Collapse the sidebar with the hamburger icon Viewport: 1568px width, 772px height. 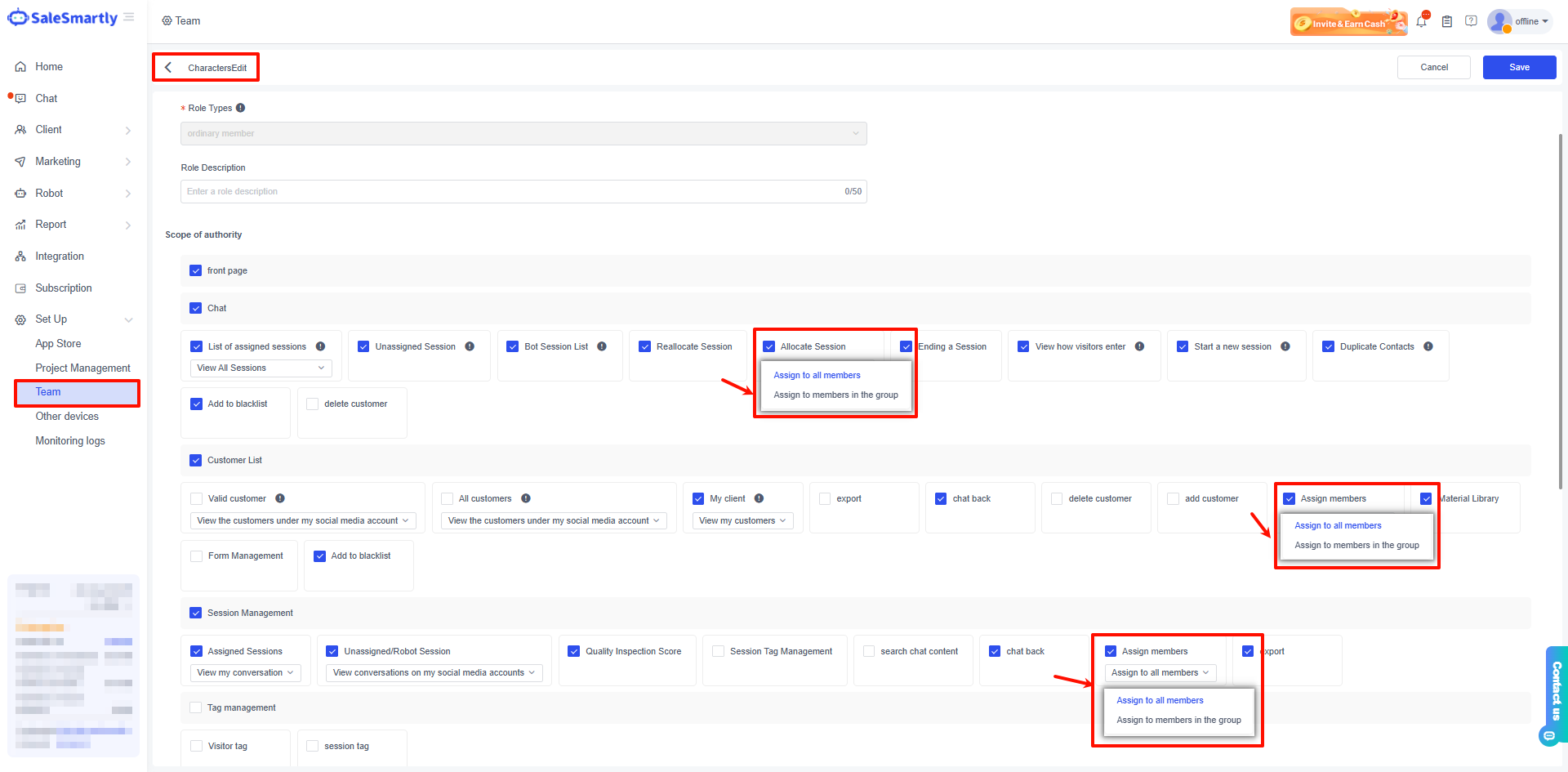[x=129, y=17]
